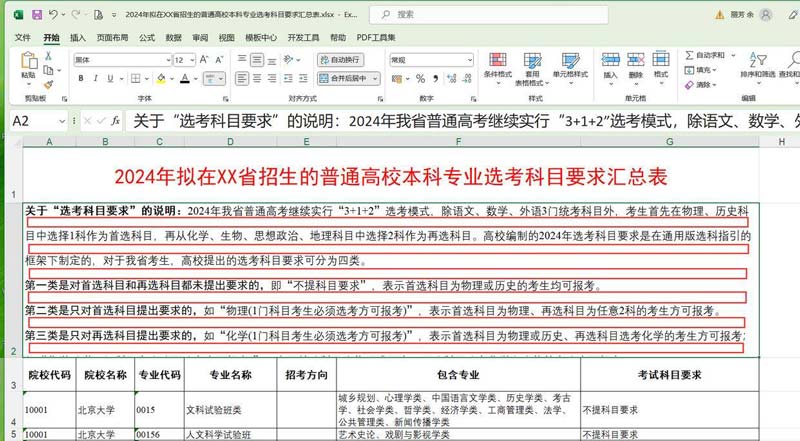This screenshot has height=441, width=800.
Task: Click the Clear (清除) button
Action: point(701,85)
